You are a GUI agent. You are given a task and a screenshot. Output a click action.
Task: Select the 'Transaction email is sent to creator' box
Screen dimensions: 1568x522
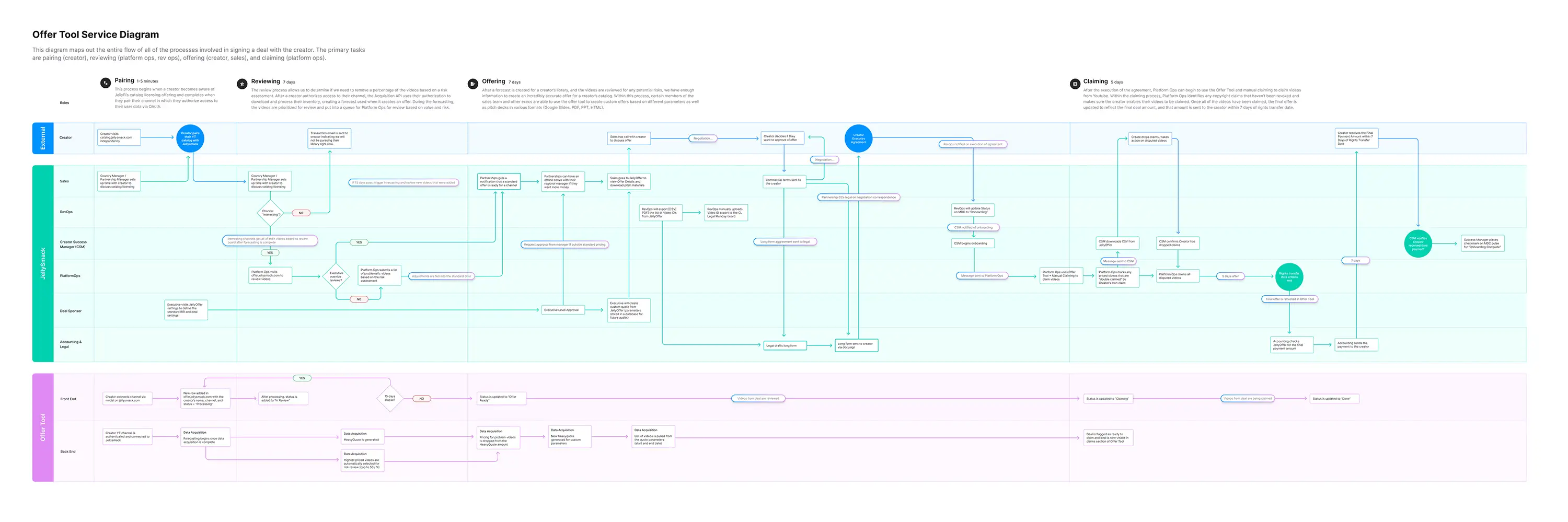pos(329,138)
